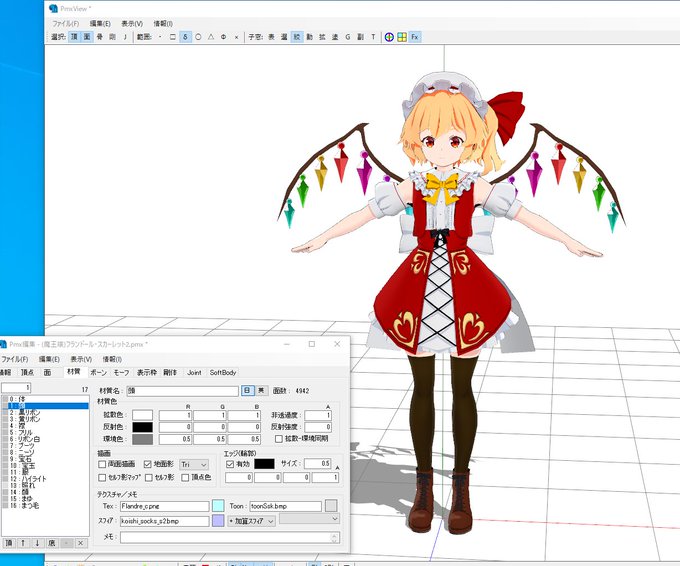This screenshot has height=566, width=680.
Task: Click the yellow four-pane grid icon
Action: (402, 37)
